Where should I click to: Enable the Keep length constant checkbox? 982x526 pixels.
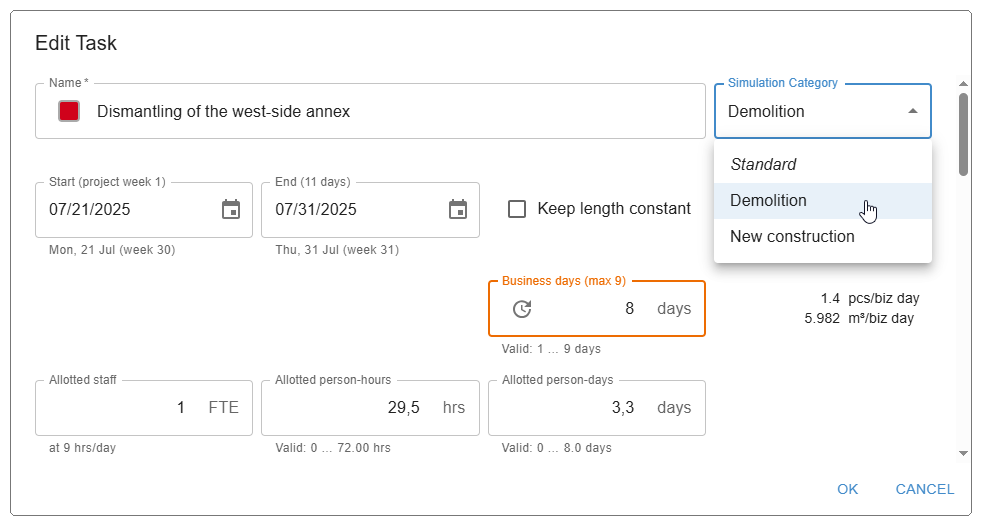tap(517, 209)
